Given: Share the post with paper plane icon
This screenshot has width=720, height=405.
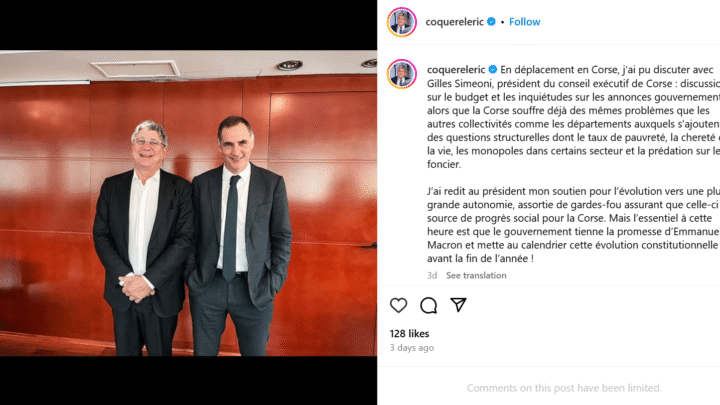Looking at the screenshot, I should 458,305.
